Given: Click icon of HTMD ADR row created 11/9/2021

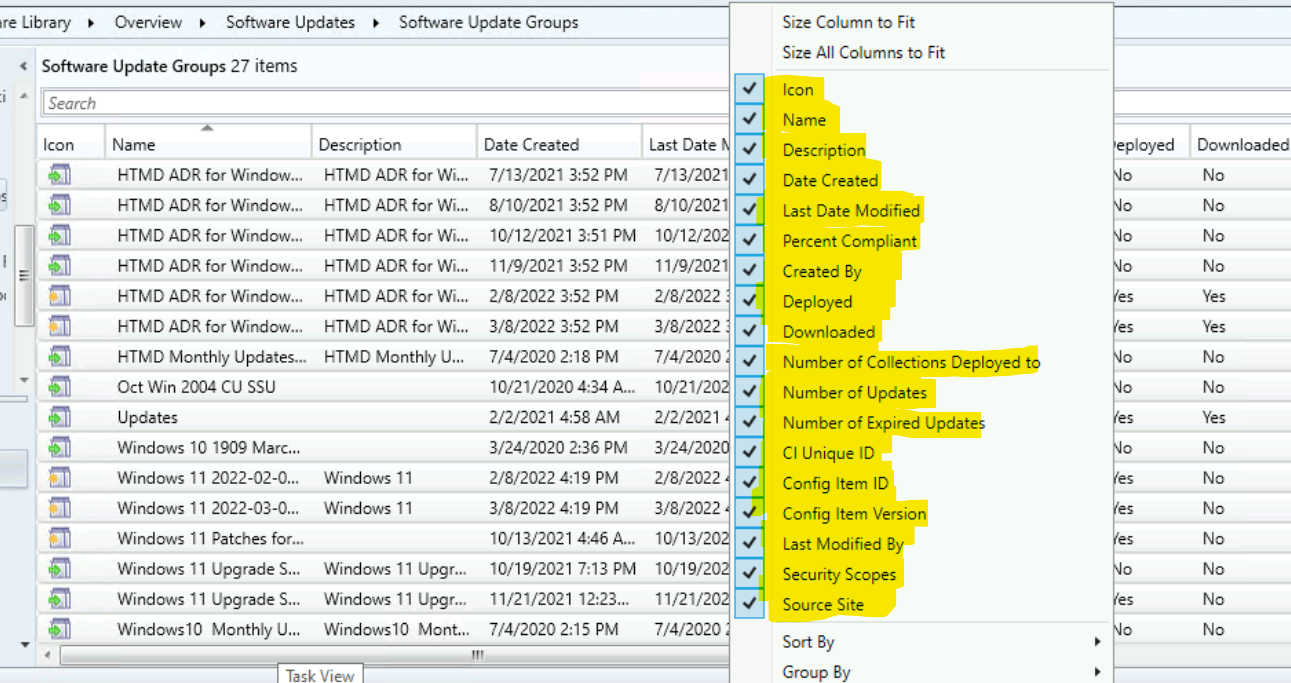Looking at the screenshot, I should (60, 266).
